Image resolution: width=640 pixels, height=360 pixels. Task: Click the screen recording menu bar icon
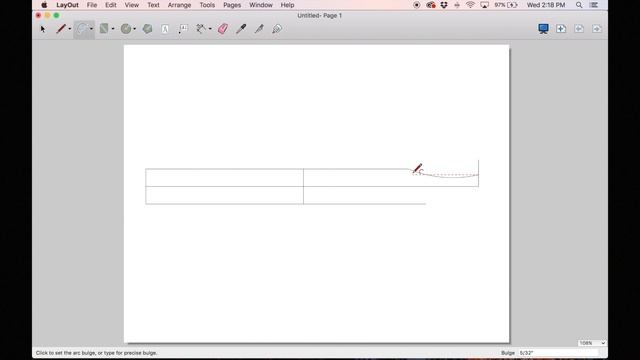(416, 5)
